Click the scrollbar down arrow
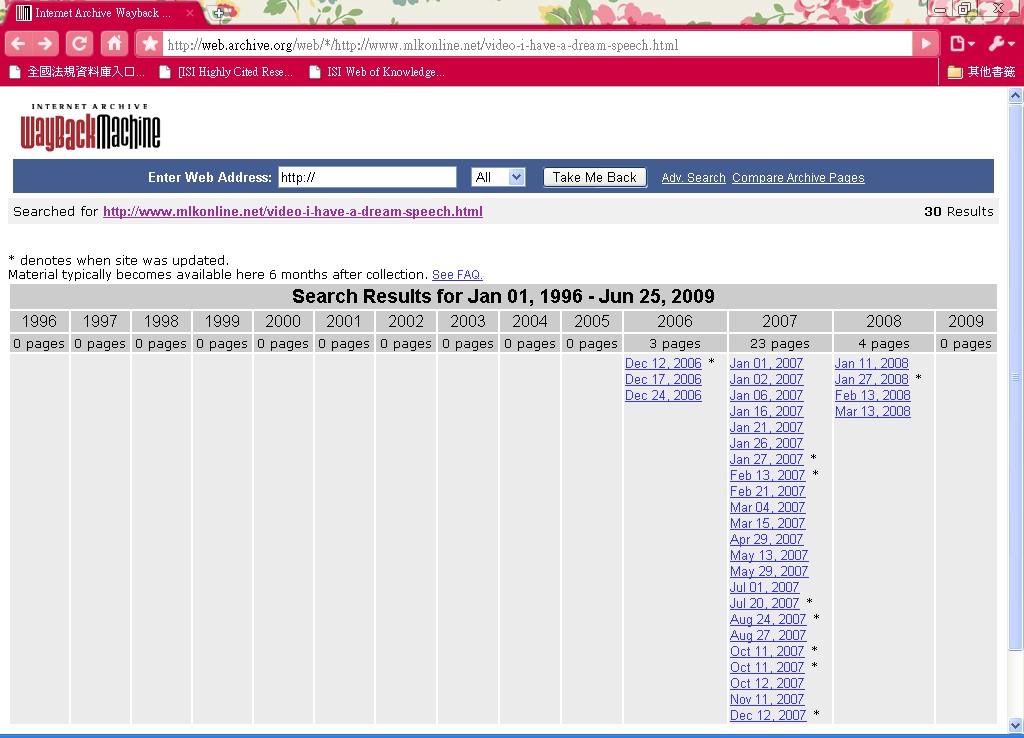This screenshot has height=738, width=1024. tap(1016, 725)
